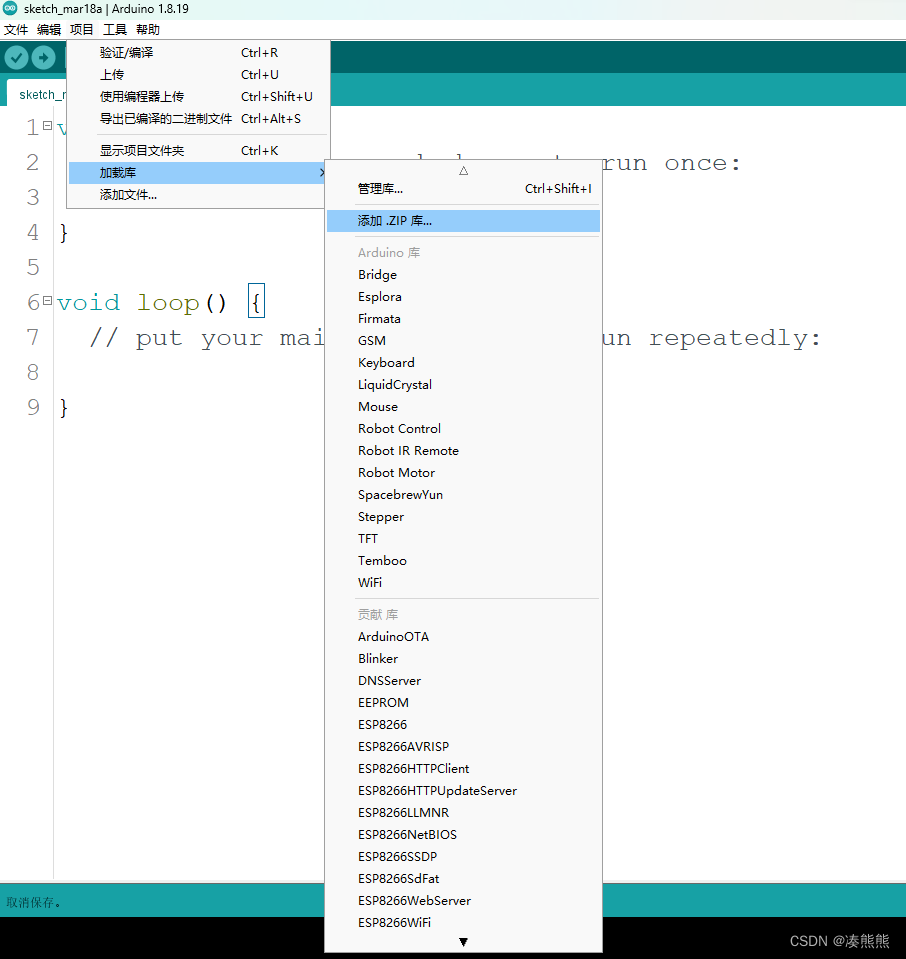Collapse the fold marker on line 1
Screen dimensions: 906x959
47,125
